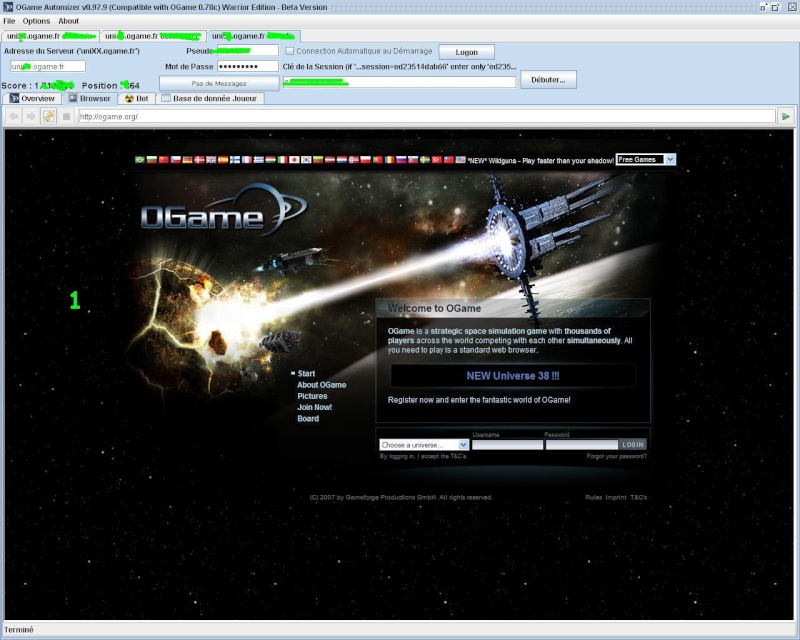Select the Bulgaria flag
Viewport: 800px width, 640px height.
(x=152, y=160)
